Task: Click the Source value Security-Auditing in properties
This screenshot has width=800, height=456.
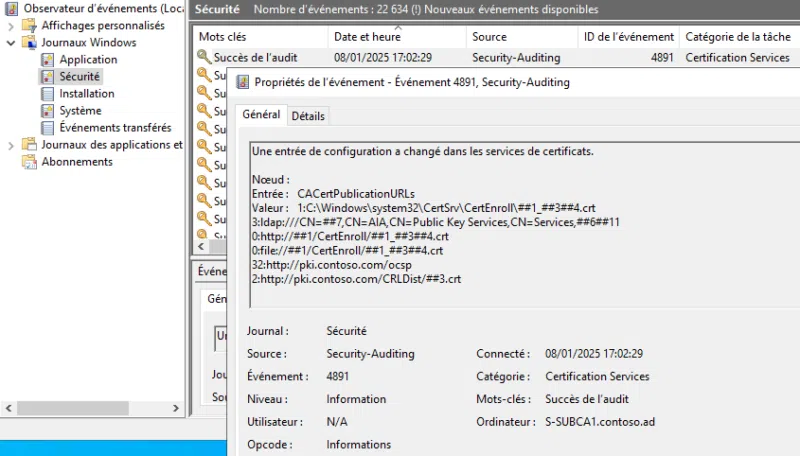Action: pos(370,353)
